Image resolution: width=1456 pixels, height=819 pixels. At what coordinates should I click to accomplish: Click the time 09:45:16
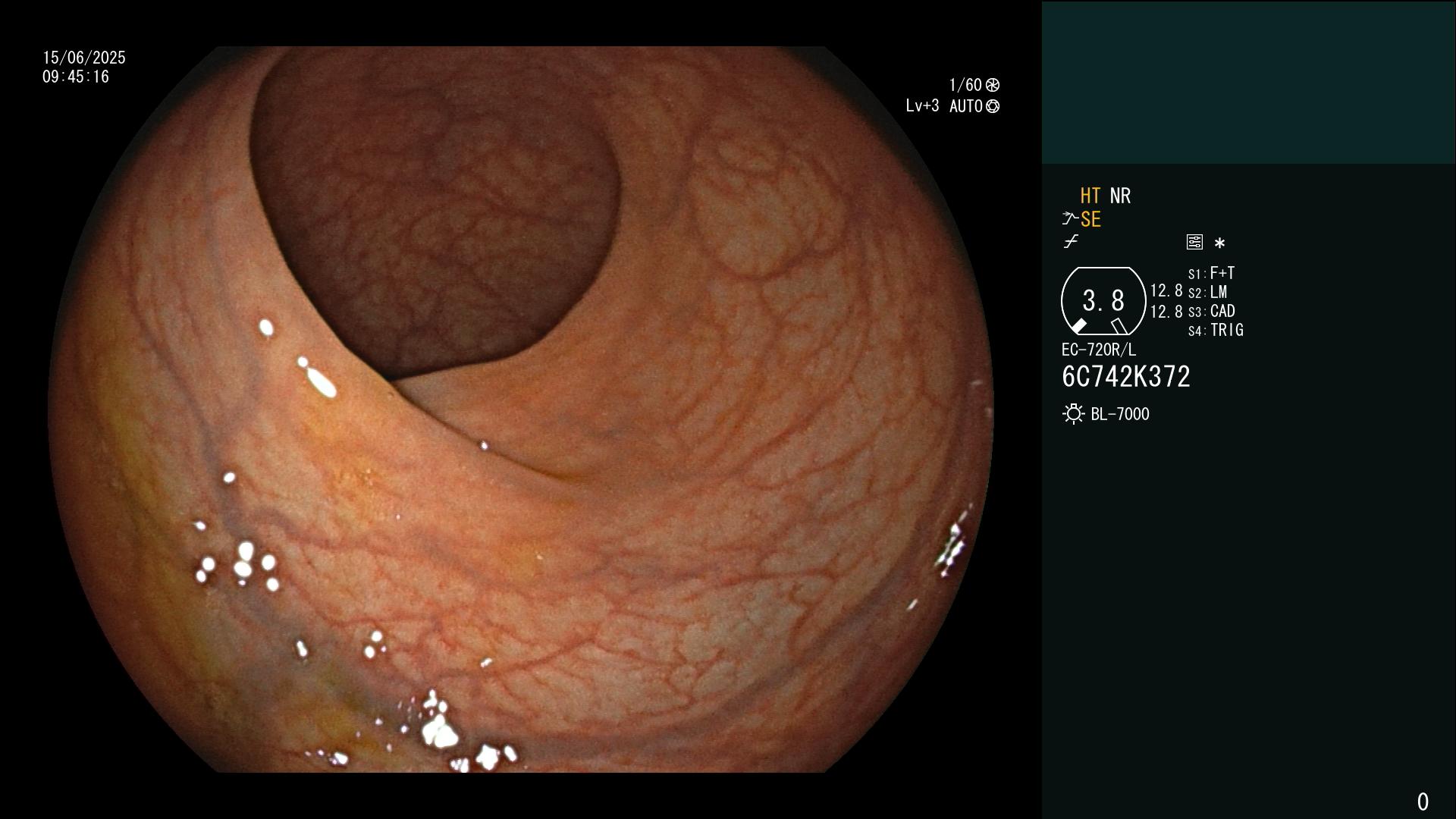tap(76, 77)
